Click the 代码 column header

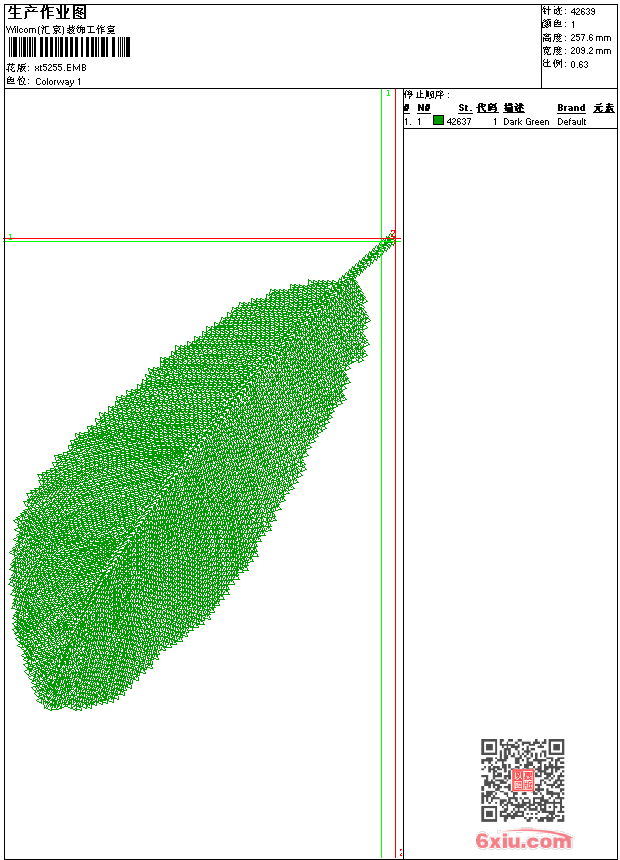click(x=487, y=108)
